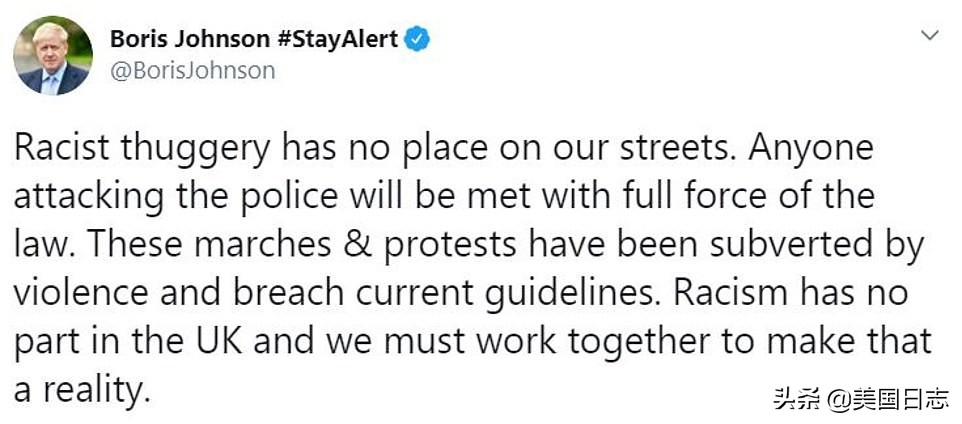Click the #StayAlert hashtag in name

337,40
